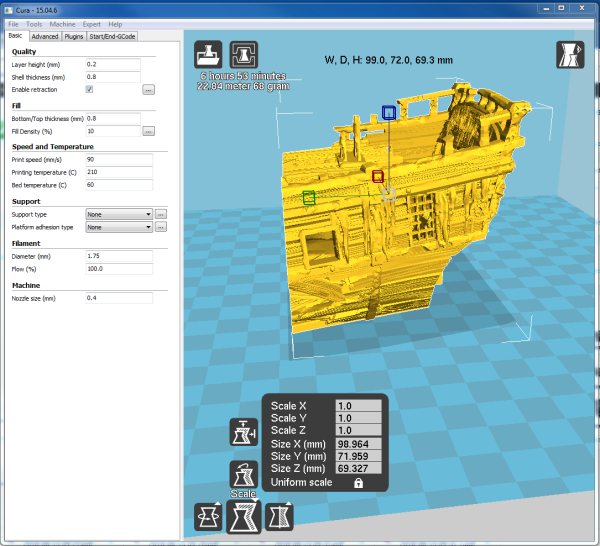
Task: Switch to the Plugins tab
Action: click(x=74, y=36)
